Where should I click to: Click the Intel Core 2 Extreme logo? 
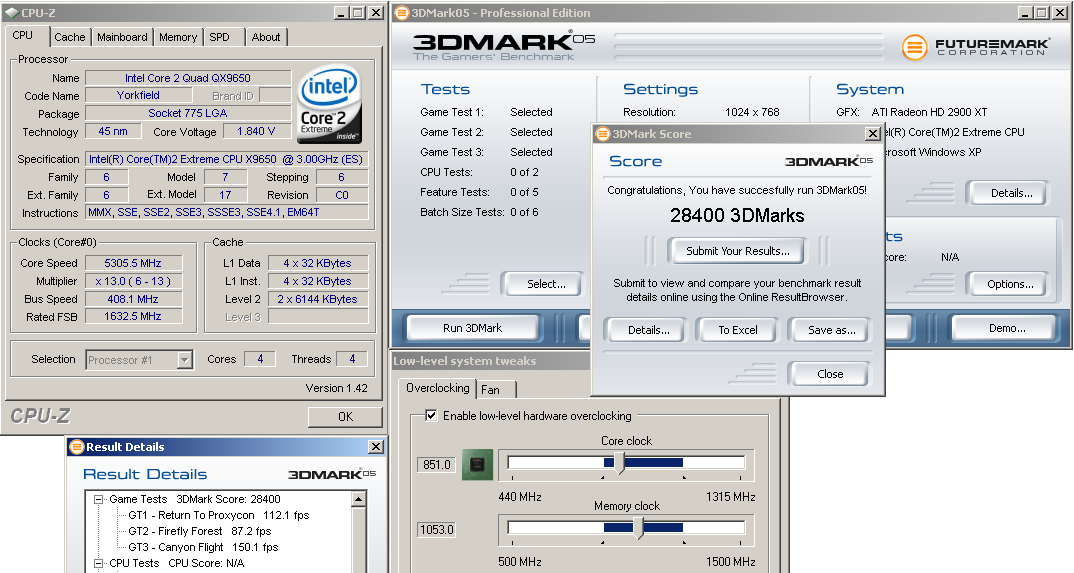[x=330, y=104]
